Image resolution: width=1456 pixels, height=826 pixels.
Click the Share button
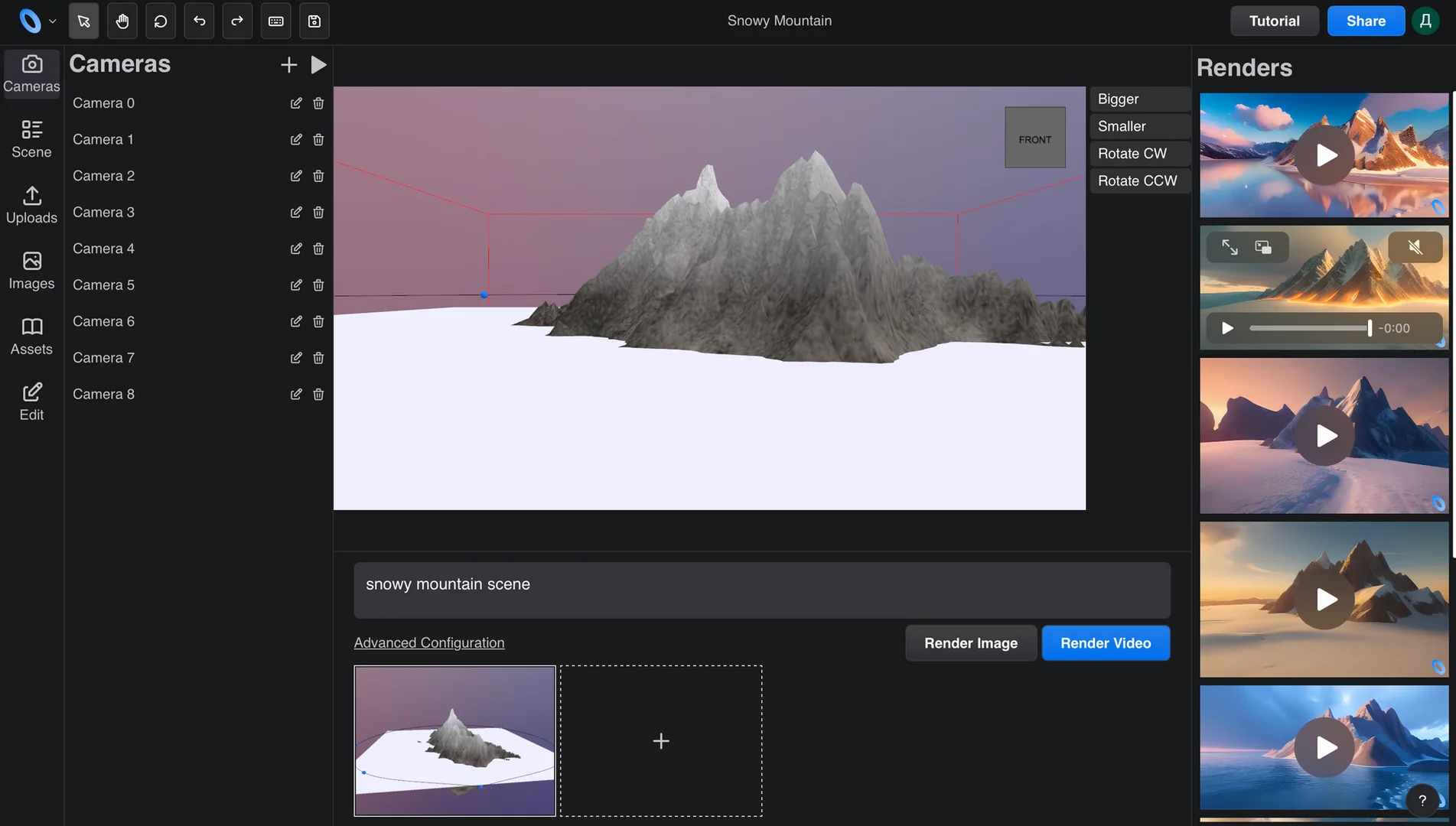(x=1365, y=21)
